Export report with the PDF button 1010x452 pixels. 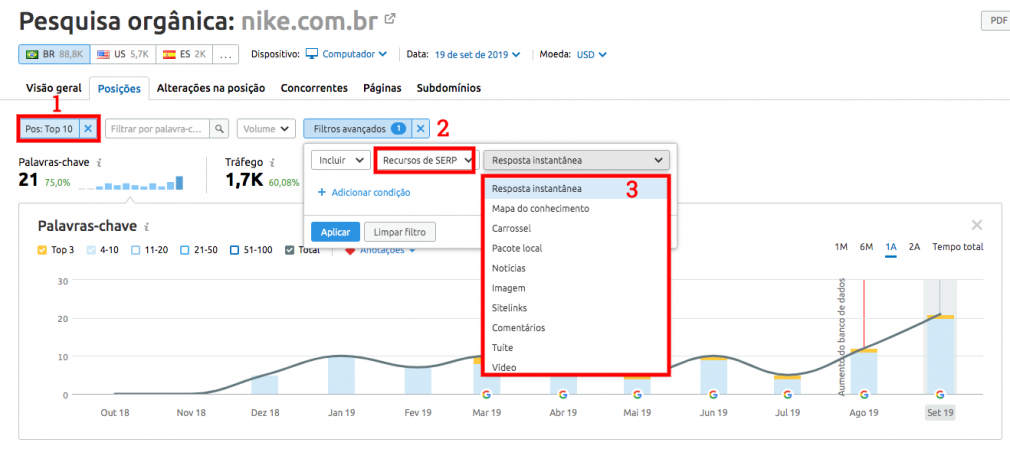point(995,21)
